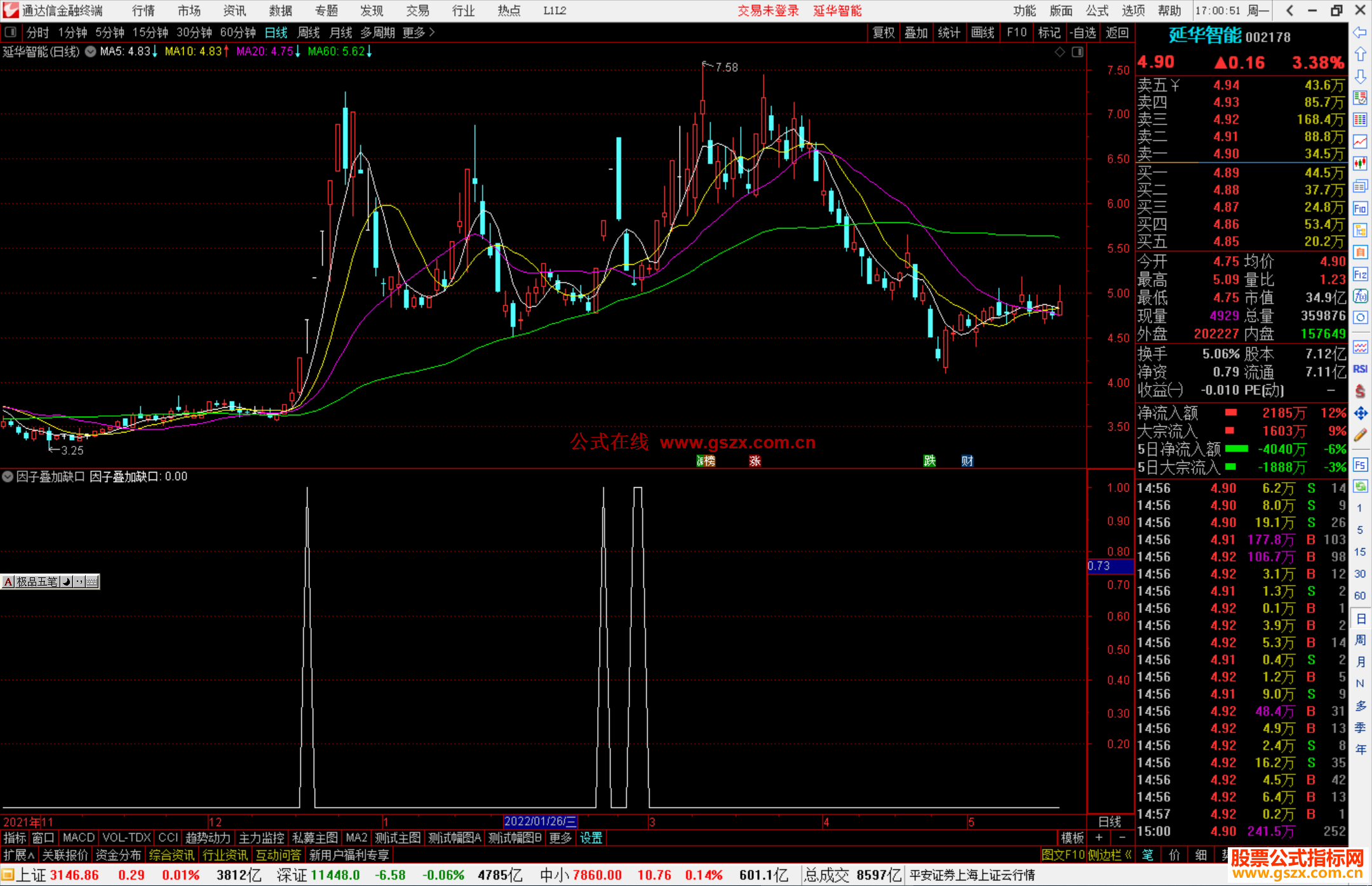Select the 月 monthly period in sidebar
This screenshot has height=886, width=1372.
[1360, 662]
